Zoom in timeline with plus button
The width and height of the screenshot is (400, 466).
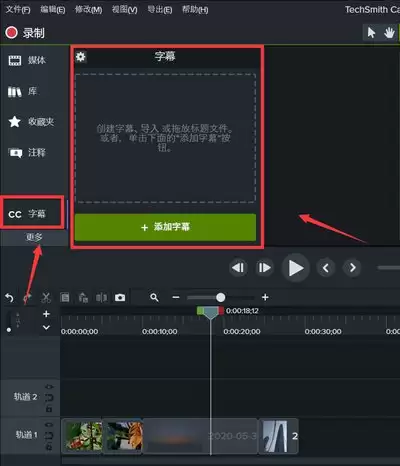click(265, 297)
